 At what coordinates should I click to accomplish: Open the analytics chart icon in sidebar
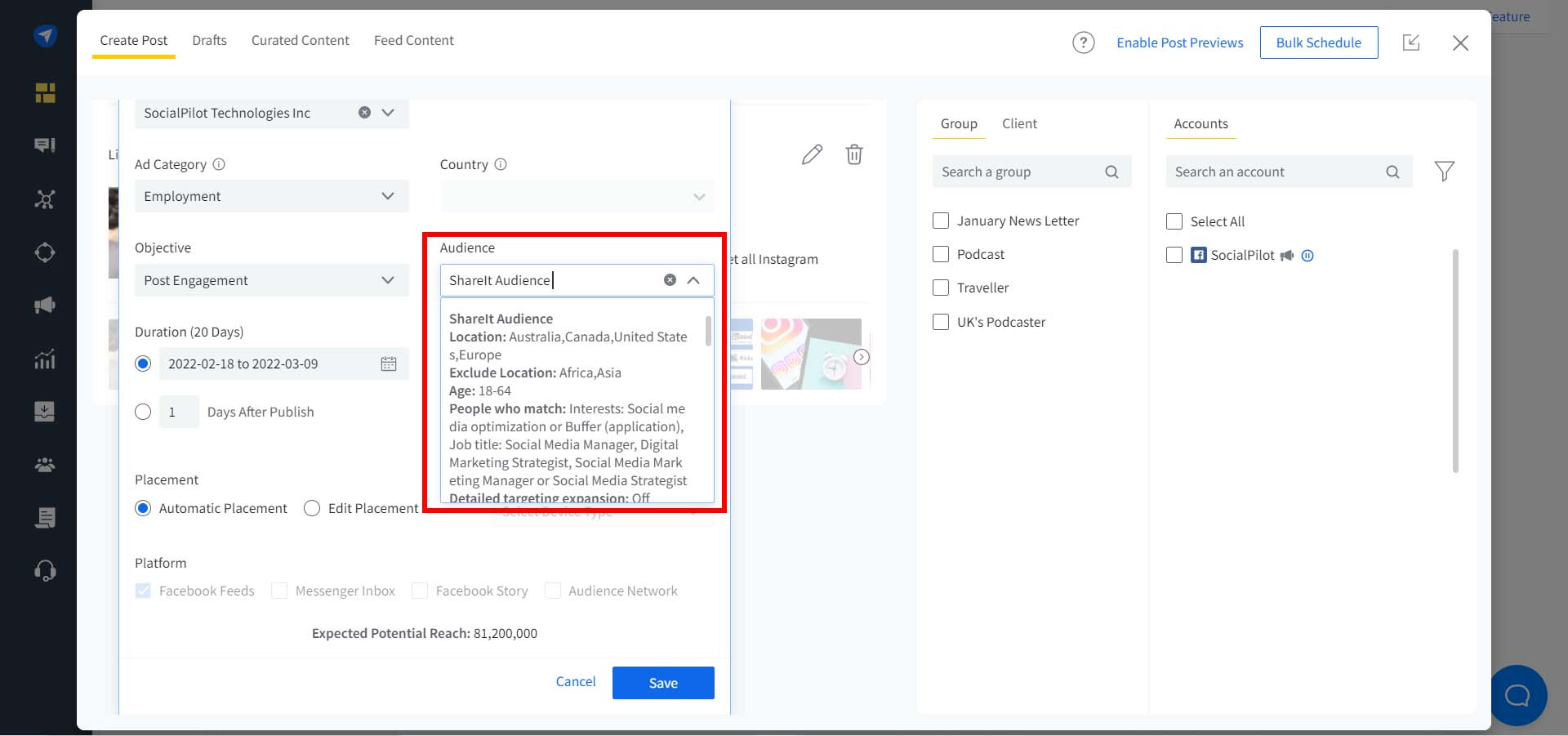45,359
